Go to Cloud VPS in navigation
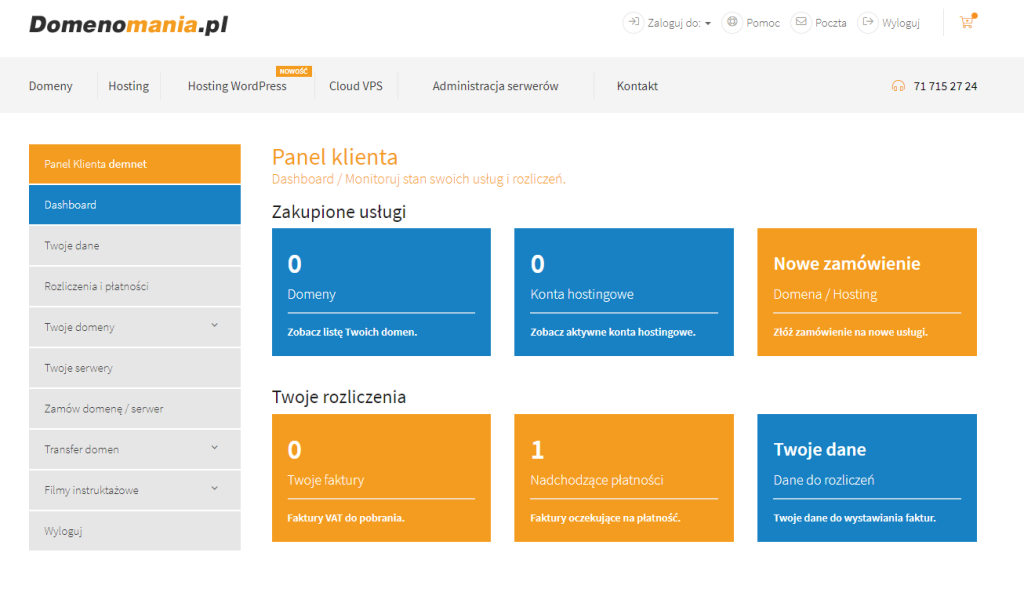The height and width of the screenshot is (596, 1024). tap(356, 86)
